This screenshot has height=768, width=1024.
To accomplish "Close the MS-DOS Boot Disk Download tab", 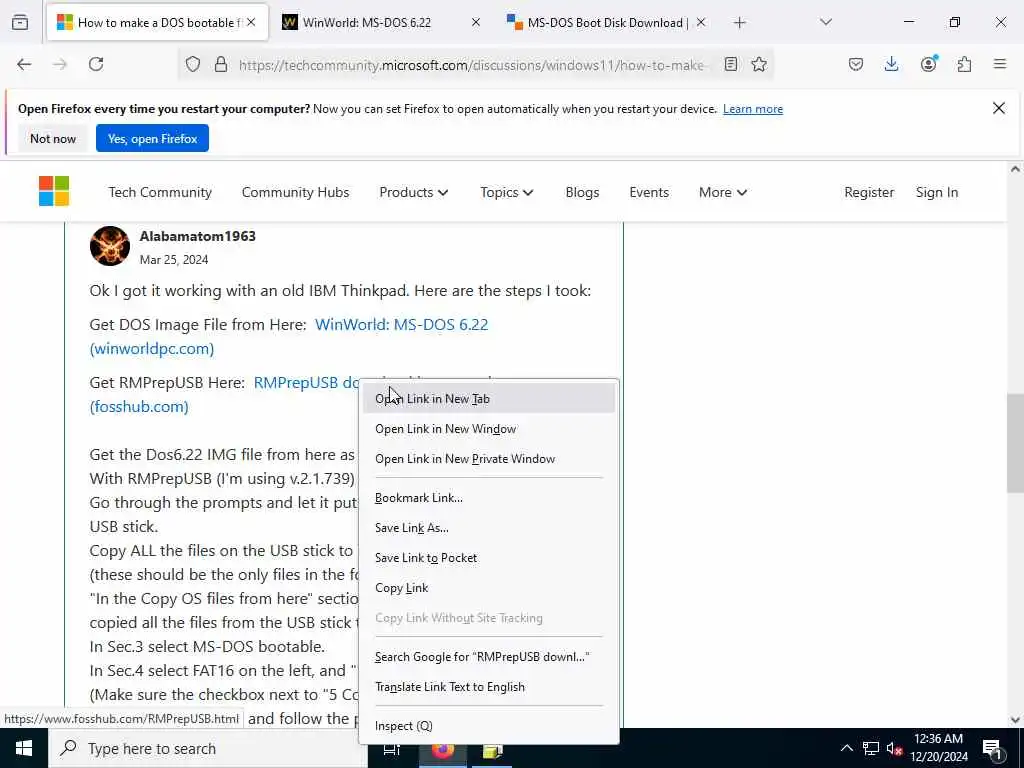I will point(701,22).
